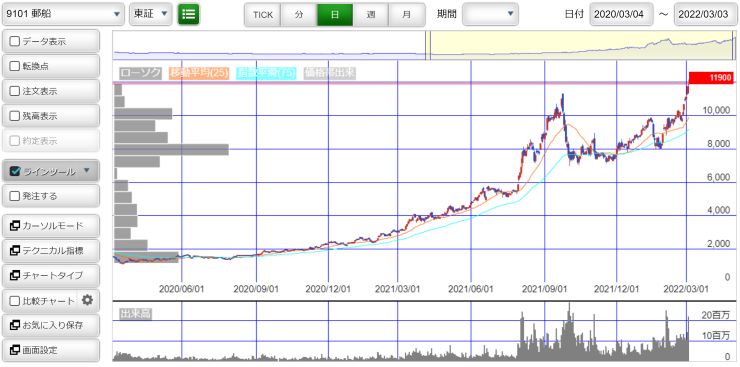
Task: Click the range slider left handle
Action: [x=428, y=46]
